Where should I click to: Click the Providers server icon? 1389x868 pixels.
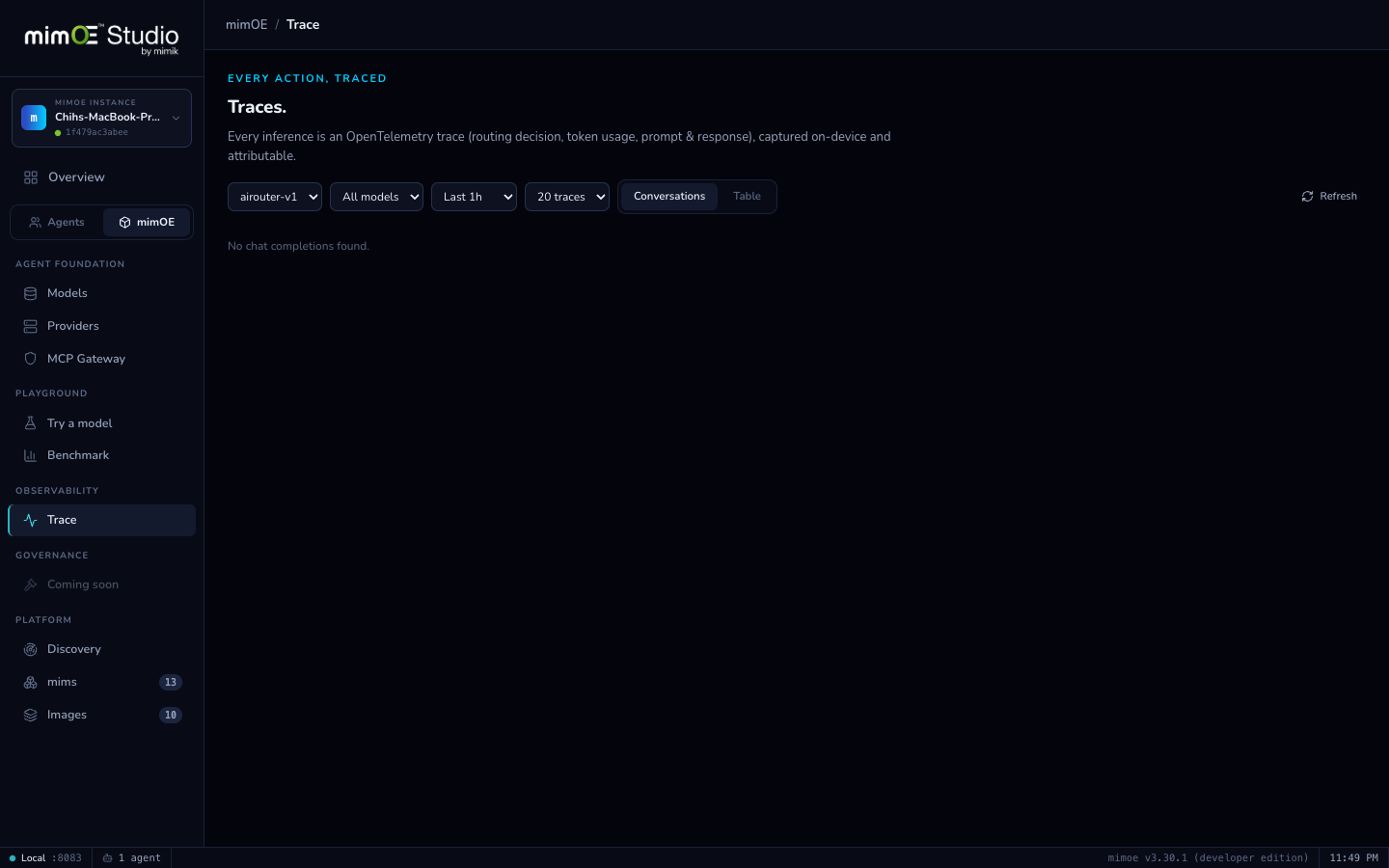coord(30,326)
